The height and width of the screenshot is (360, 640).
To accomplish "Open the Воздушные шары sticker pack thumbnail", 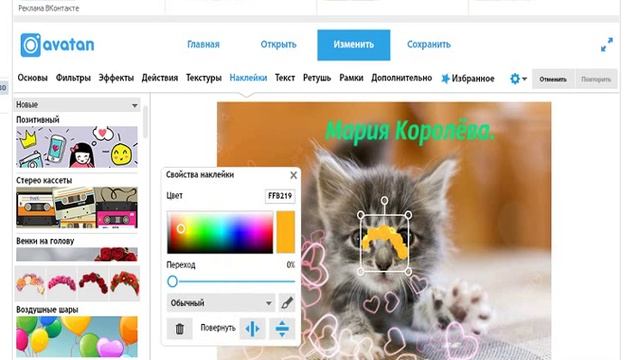I will point(77,337).
